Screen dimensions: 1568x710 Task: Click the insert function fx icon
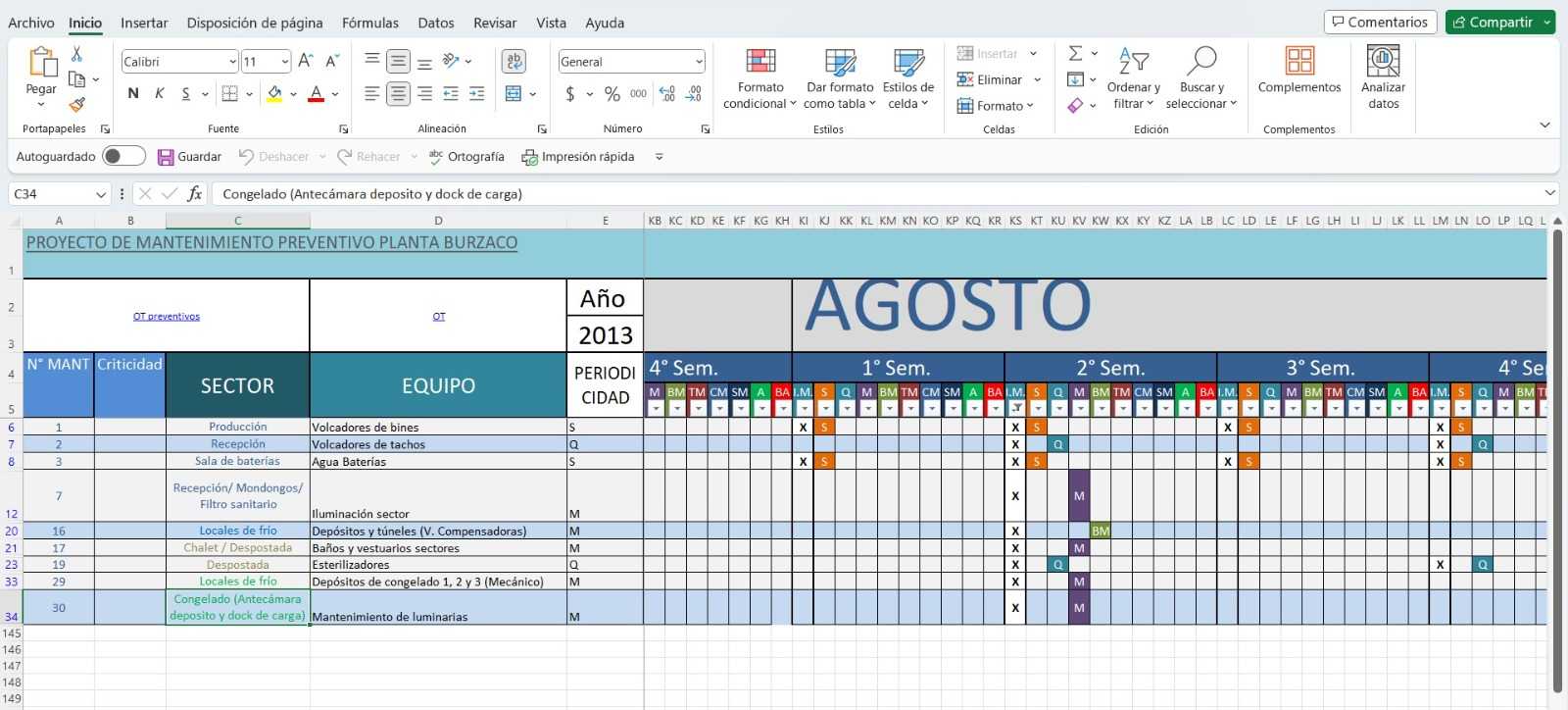click(195, 194)
